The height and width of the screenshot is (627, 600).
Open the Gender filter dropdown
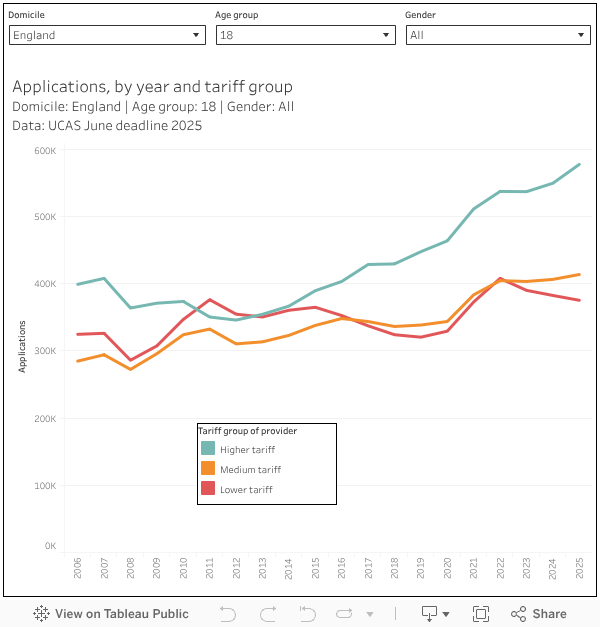click(498, 35)
